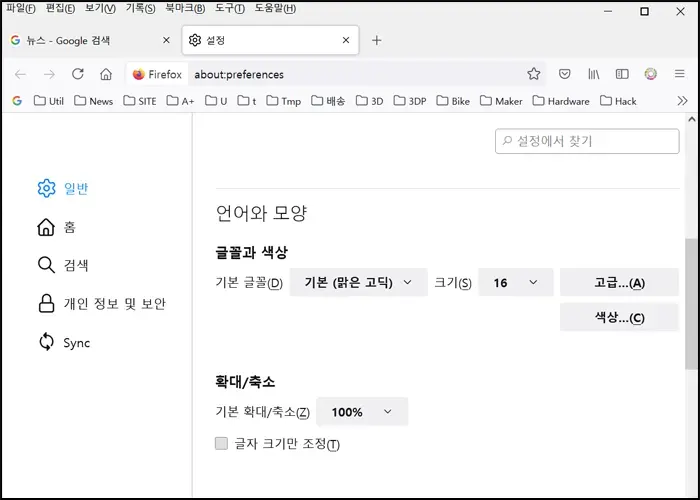
Task: Click the back navigation arrow
Action: [x=20, y=74]
